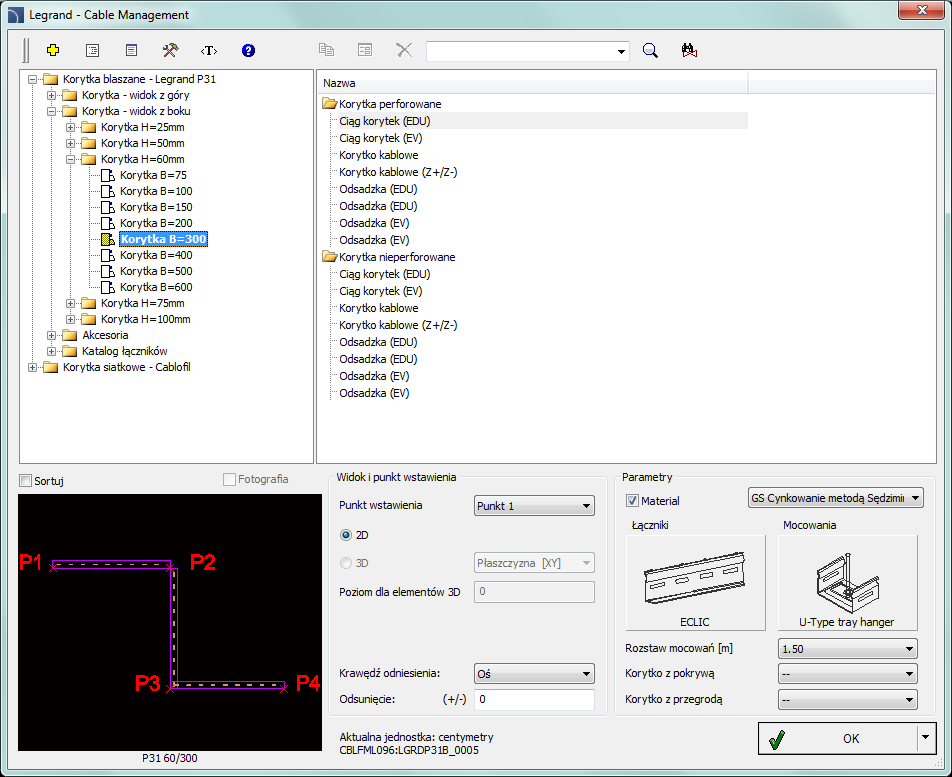Click the U-Type tray hanger thumbnail
Image resolution: width=952 pixels, height=777 pixels.
click(x=848, y=583)
